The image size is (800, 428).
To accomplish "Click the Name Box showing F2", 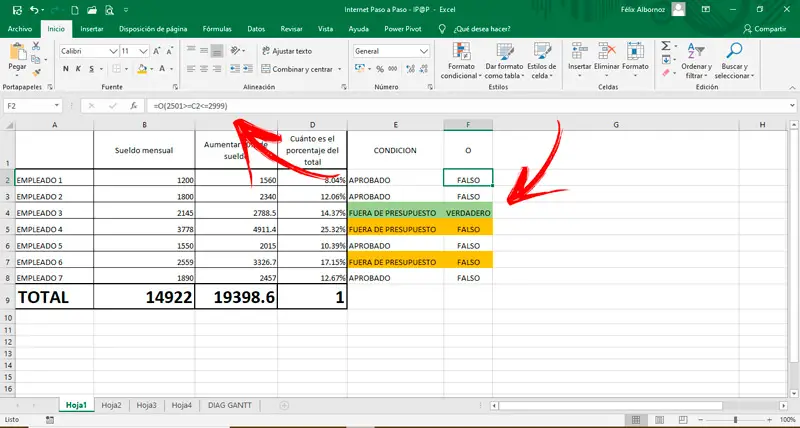I will pyautogui.click(x=30, y=105).
